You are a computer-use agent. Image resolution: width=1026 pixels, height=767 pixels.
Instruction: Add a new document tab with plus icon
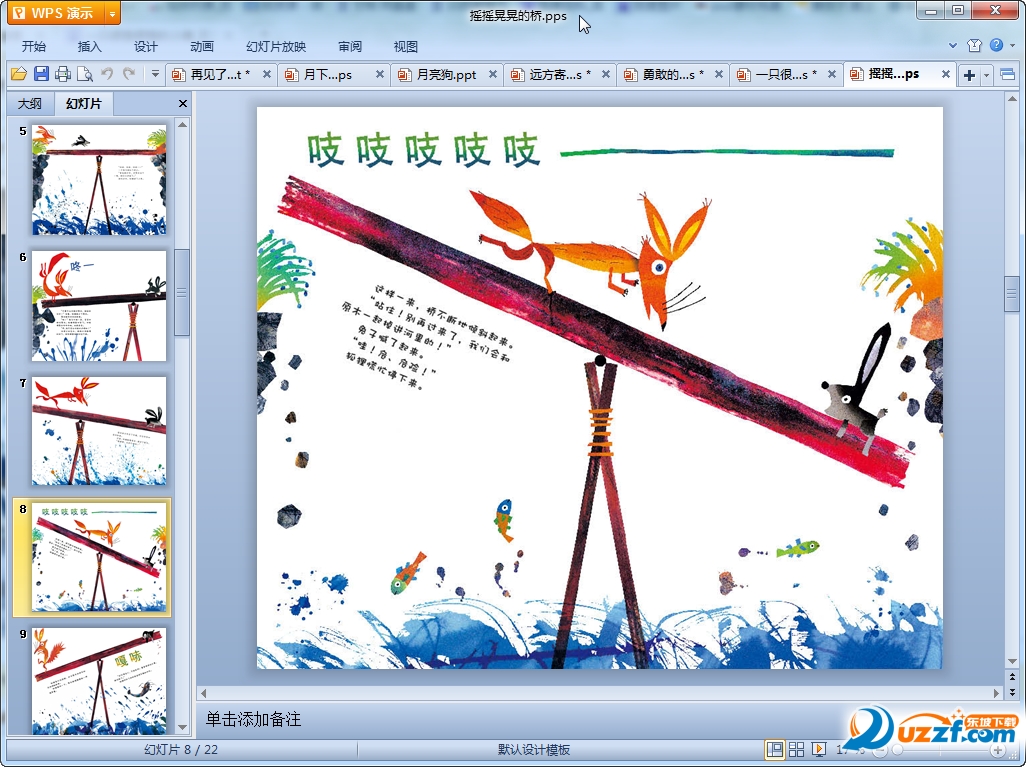(x=970, y=75)
